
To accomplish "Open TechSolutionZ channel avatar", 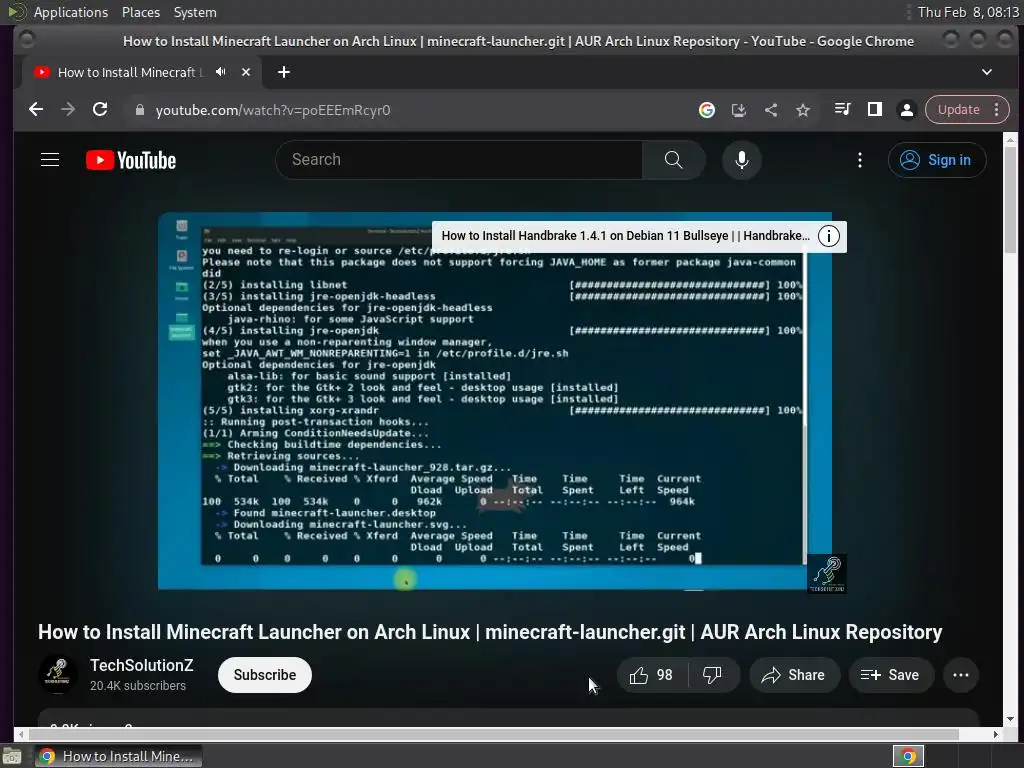I will 57,675.
